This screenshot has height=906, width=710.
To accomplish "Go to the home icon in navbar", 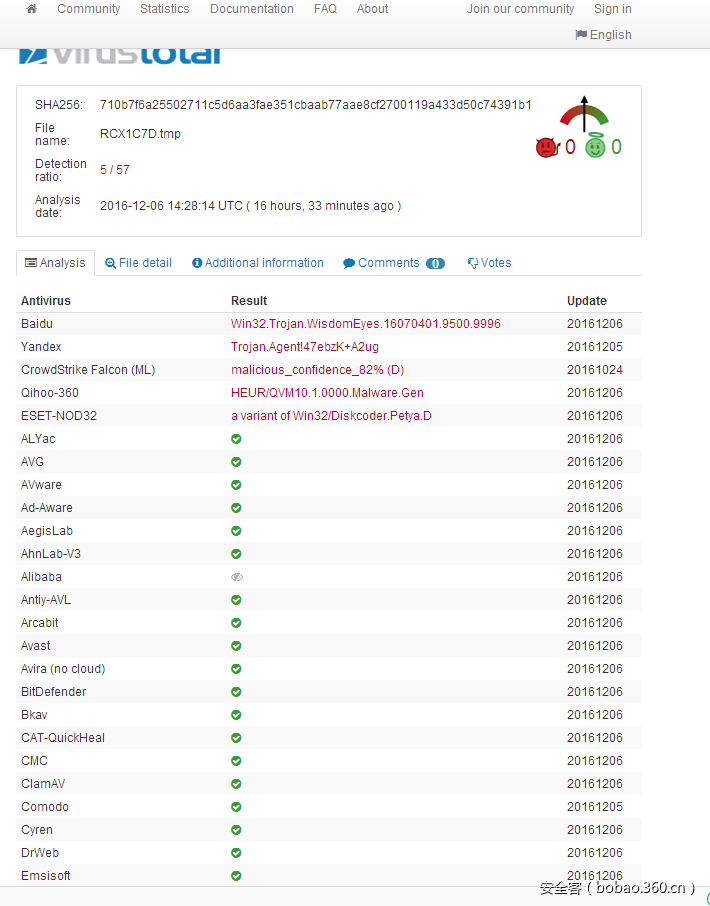I will pyautogui.click(x=32, y=9).
